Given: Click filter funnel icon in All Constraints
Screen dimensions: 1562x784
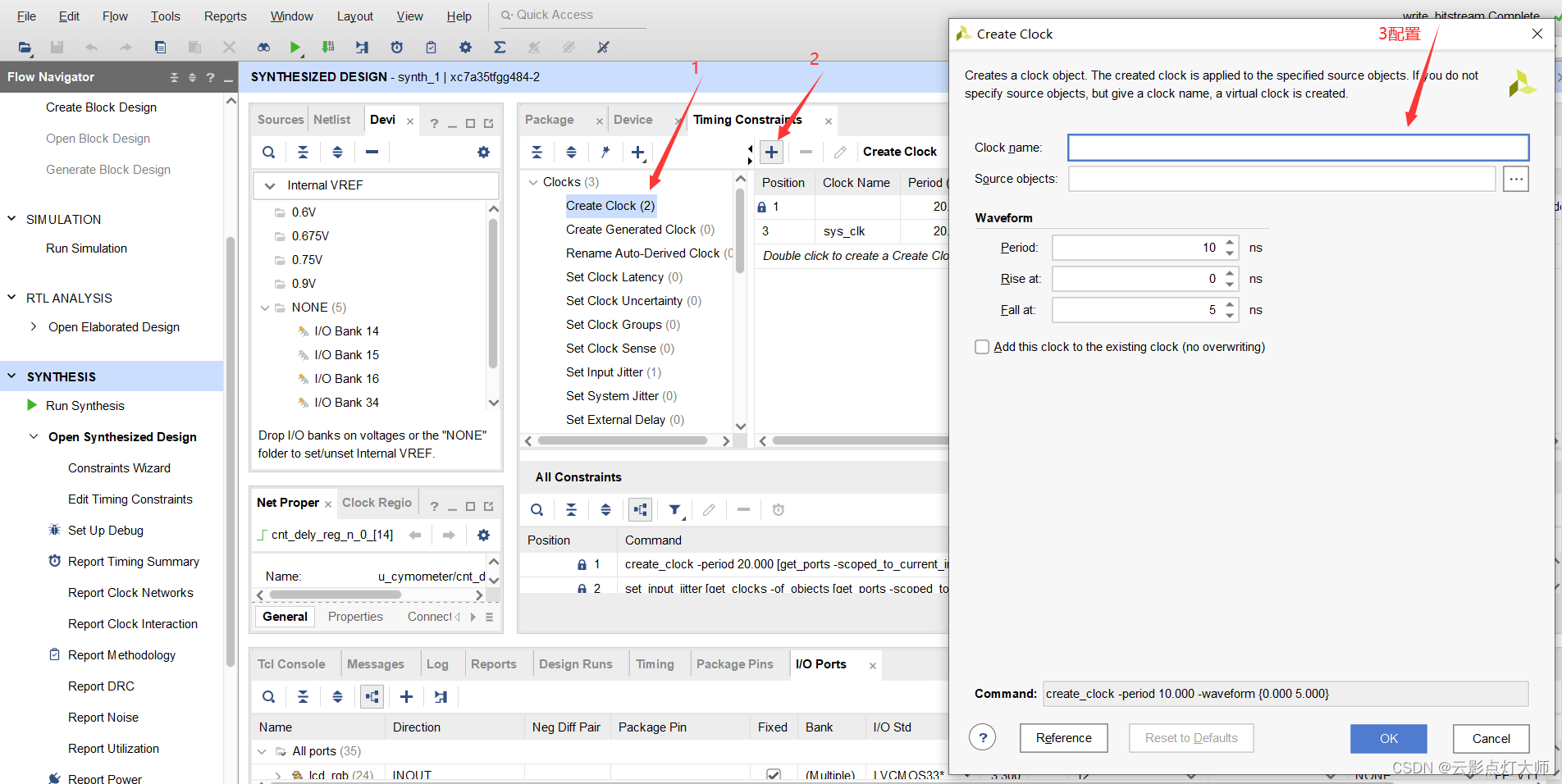Looking at the screenshot, I should point(674,510).
